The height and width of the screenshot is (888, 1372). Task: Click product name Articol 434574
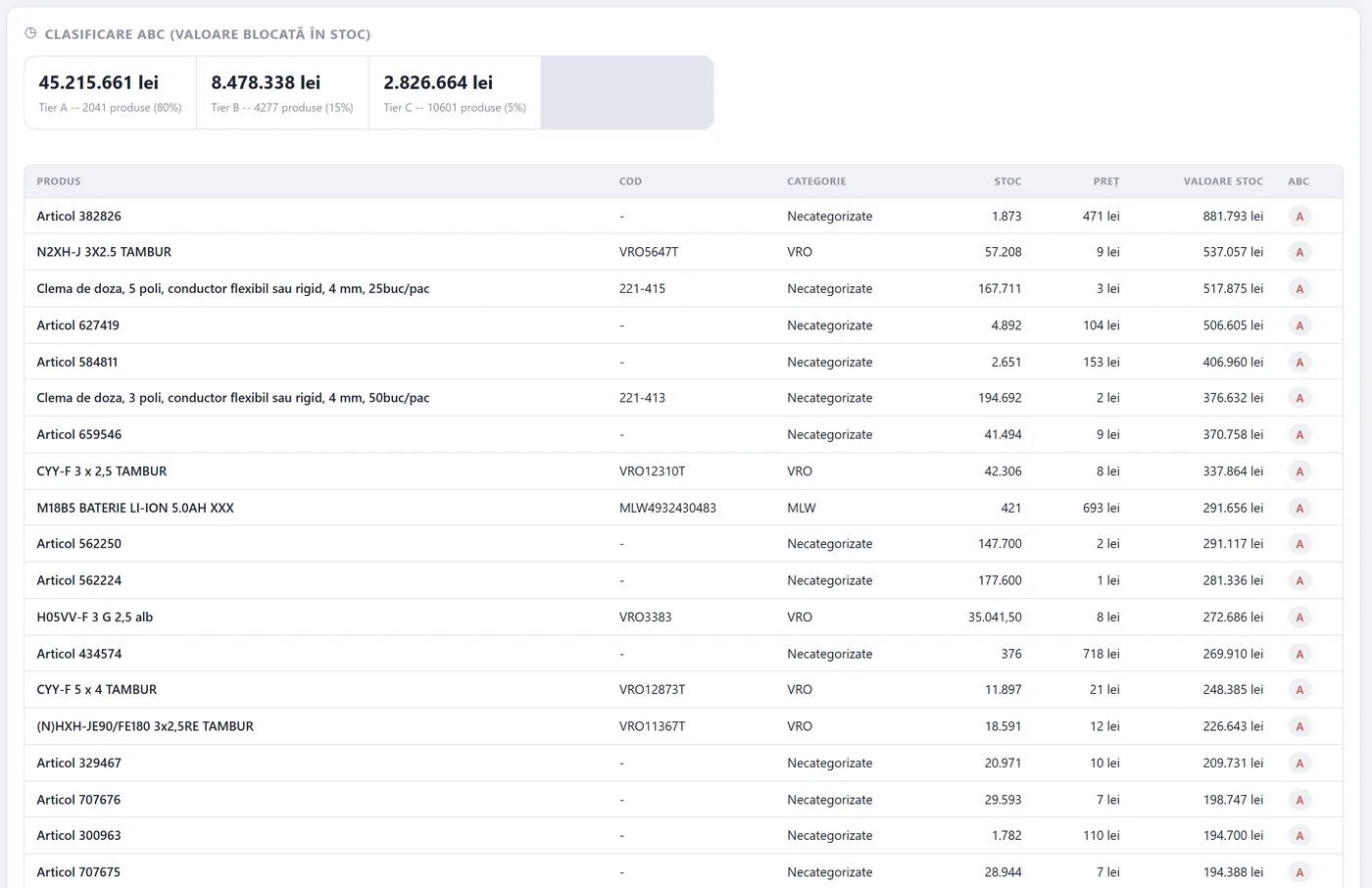[x=79, y=654]
